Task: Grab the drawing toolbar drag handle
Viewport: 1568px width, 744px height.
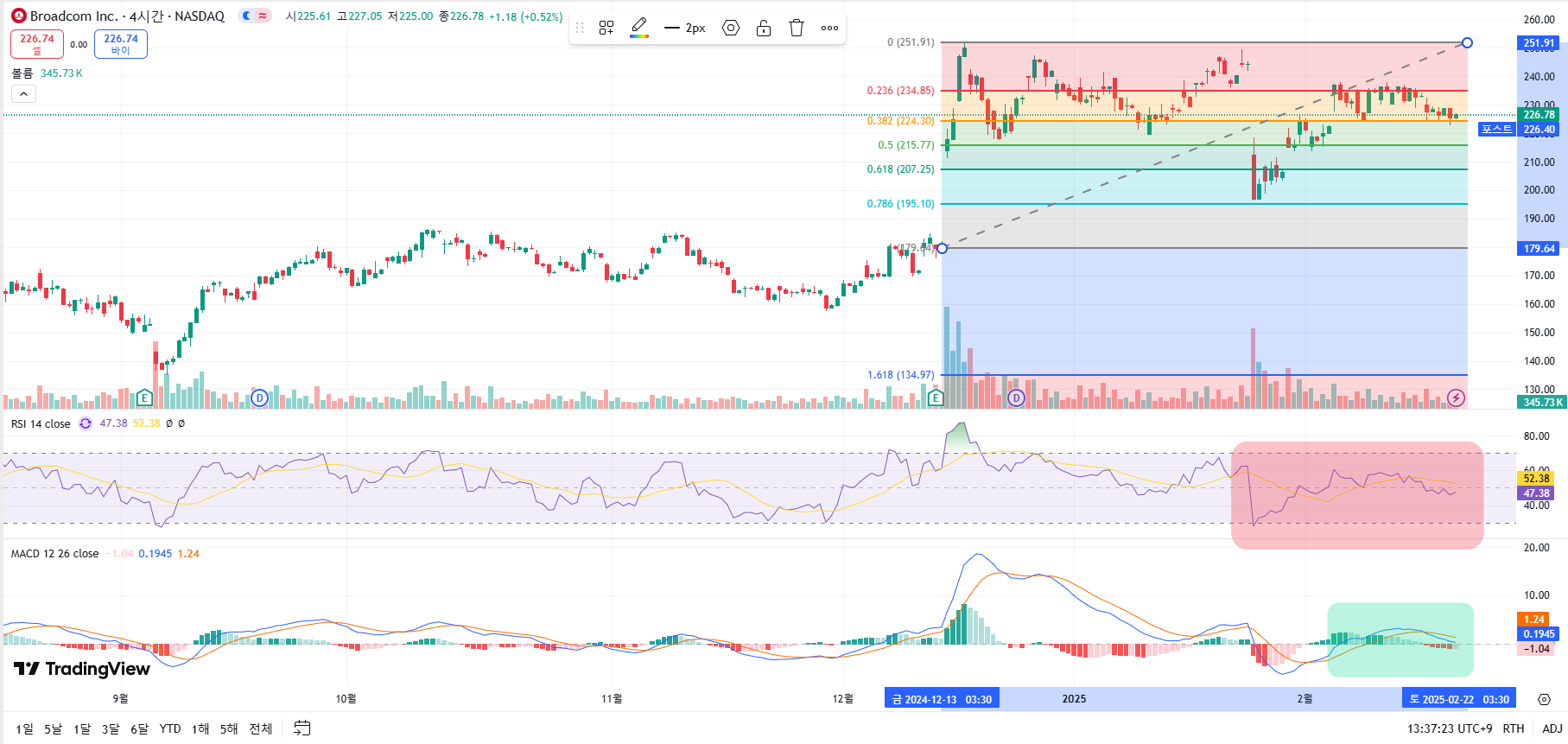Action: click(580, 29)
